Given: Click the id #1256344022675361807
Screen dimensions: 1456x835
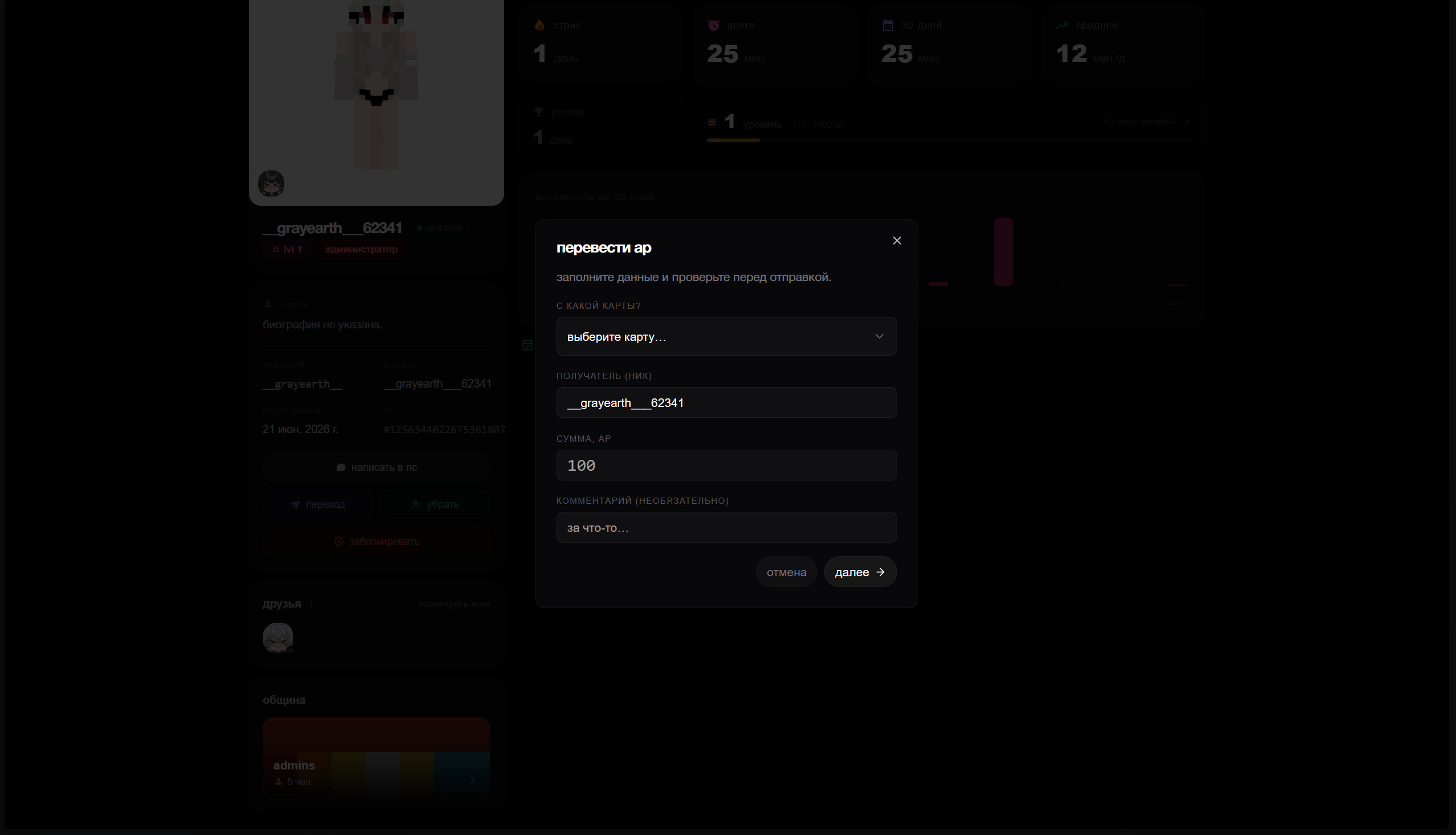Looking at the screenshot, I should pyautogui.click(x=444, y=430).
